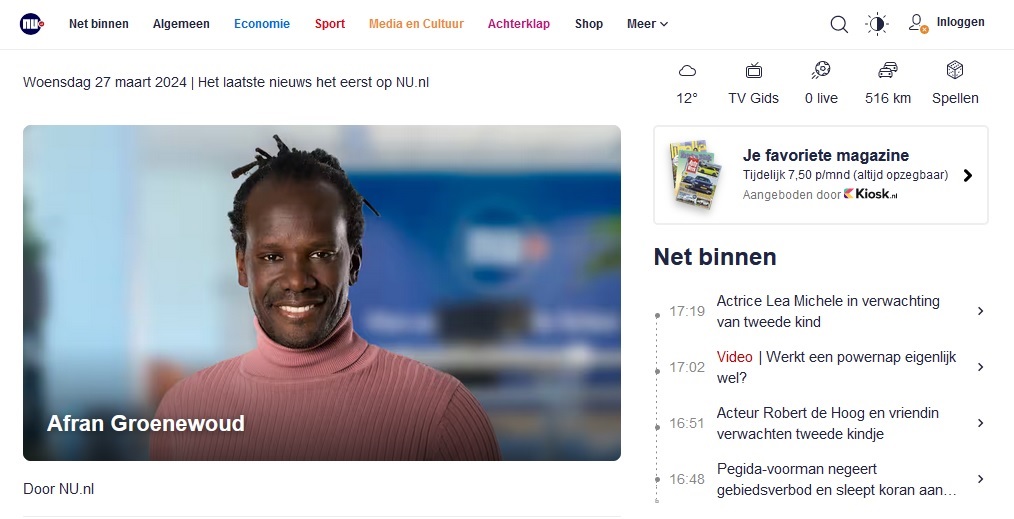1014x519 pixels.
Task: Click the football 0 live icon
Action: click(x=821, y=70)
